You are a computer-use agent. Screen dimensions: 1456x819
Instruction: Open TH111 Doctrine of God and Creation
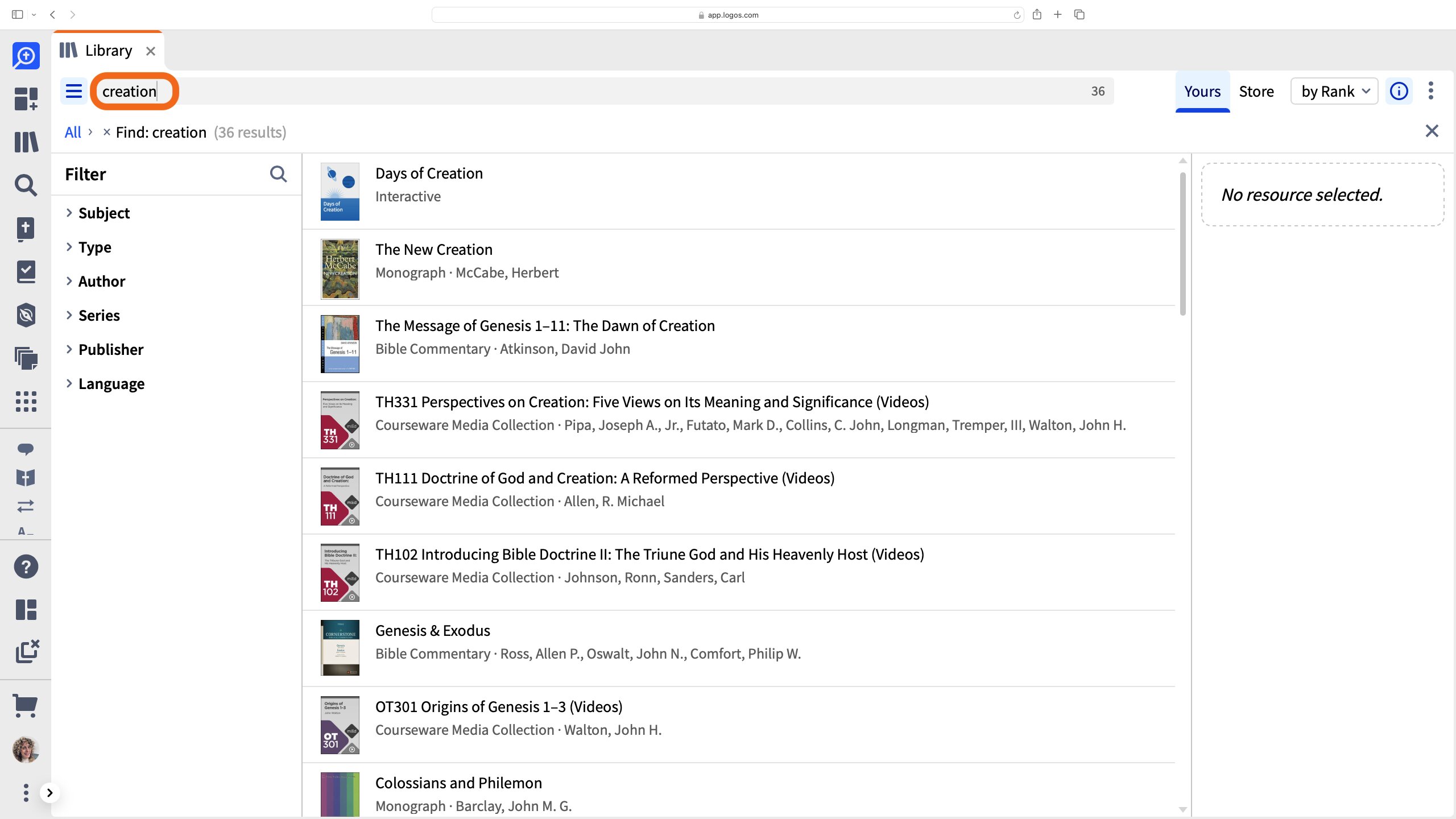(605, 478)
